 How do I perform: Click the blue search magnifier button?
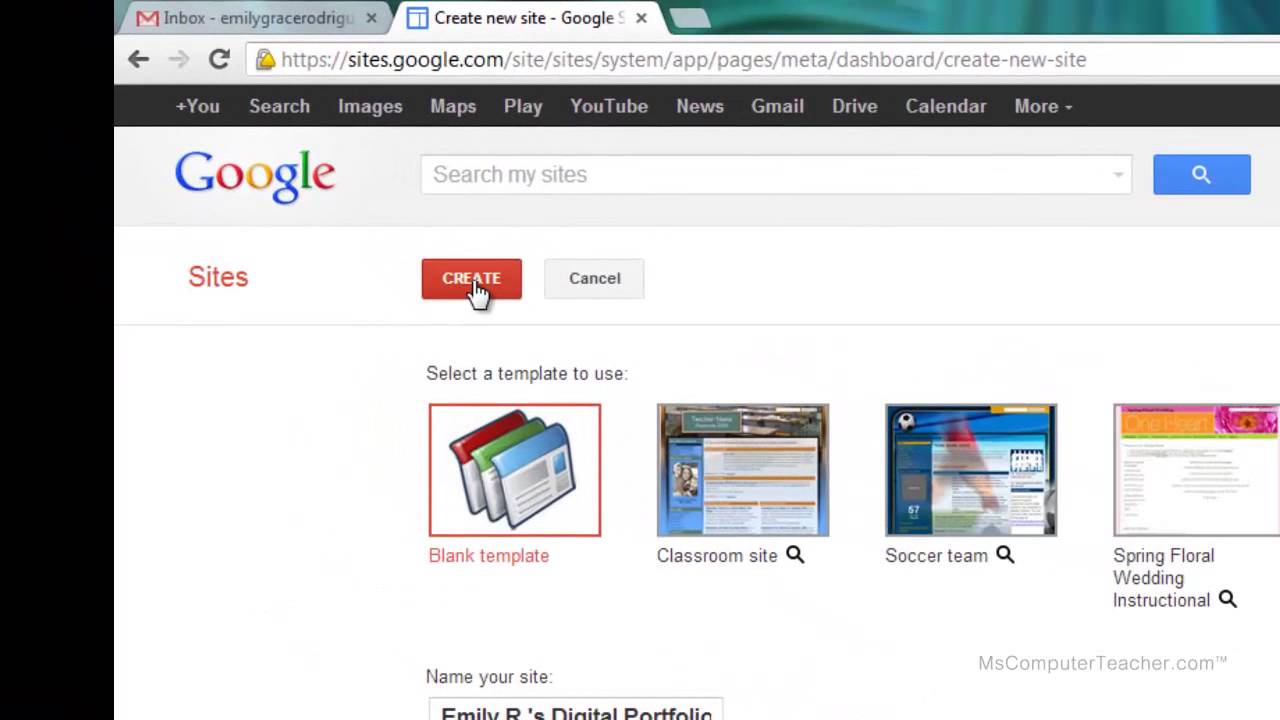(x=1201, y=174)
